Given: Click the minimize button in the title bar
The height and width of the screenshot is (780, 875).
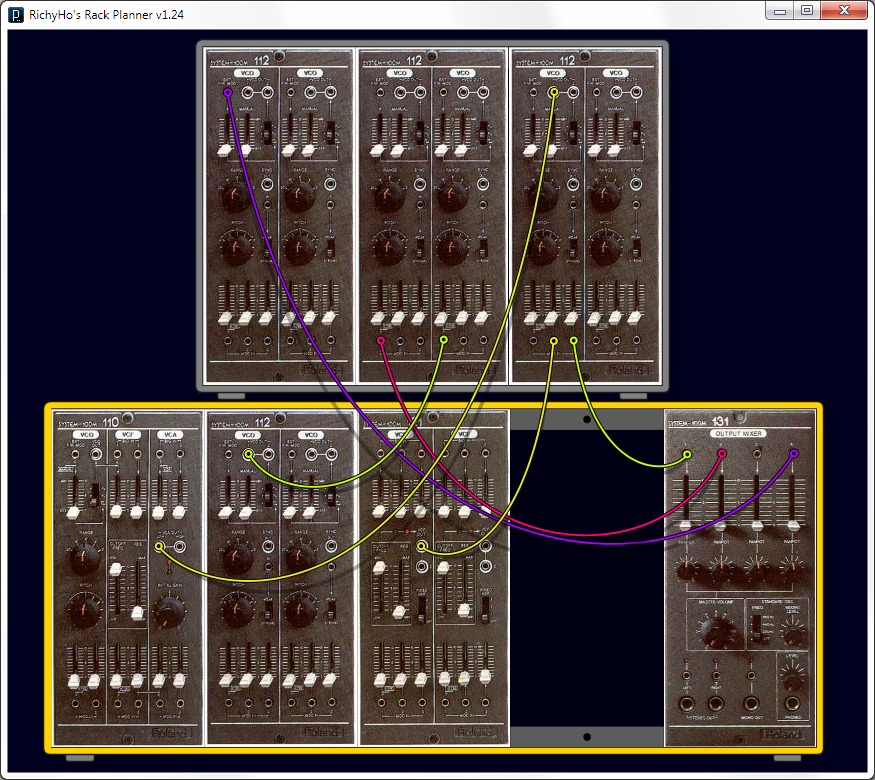Looking at the screenshot, I should pos(779,10).
